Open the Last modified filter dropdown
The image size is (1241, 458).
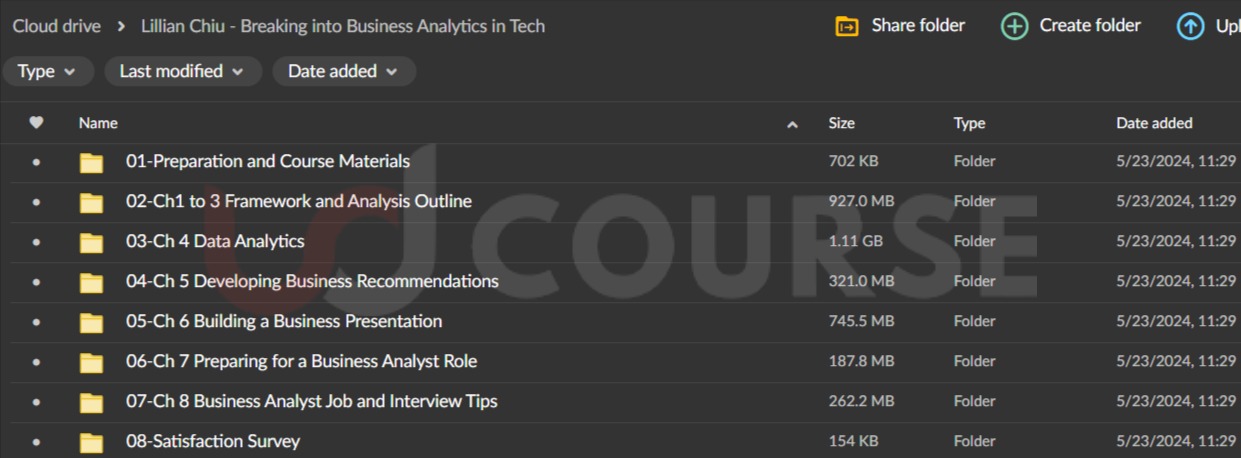[180, 71]
